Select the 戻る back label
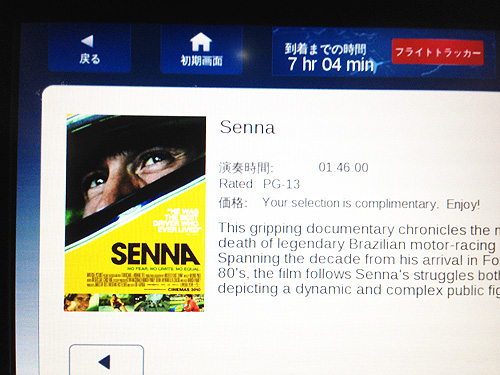500x375 pixels. coord(90,59)
